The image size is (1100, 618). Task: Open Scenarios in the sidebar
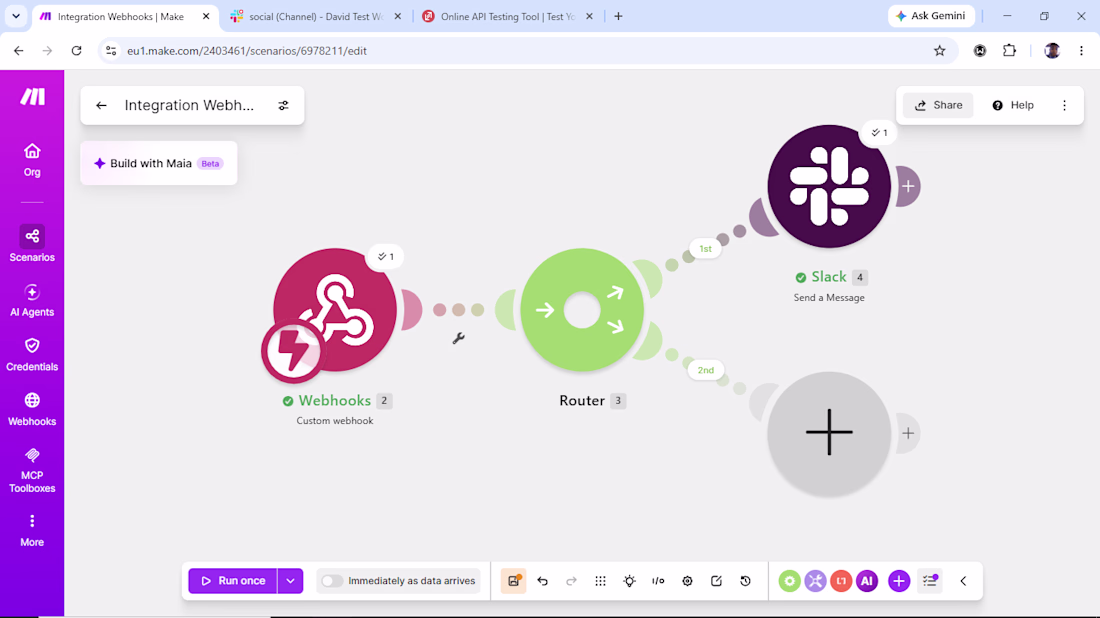tap(32, 244)
